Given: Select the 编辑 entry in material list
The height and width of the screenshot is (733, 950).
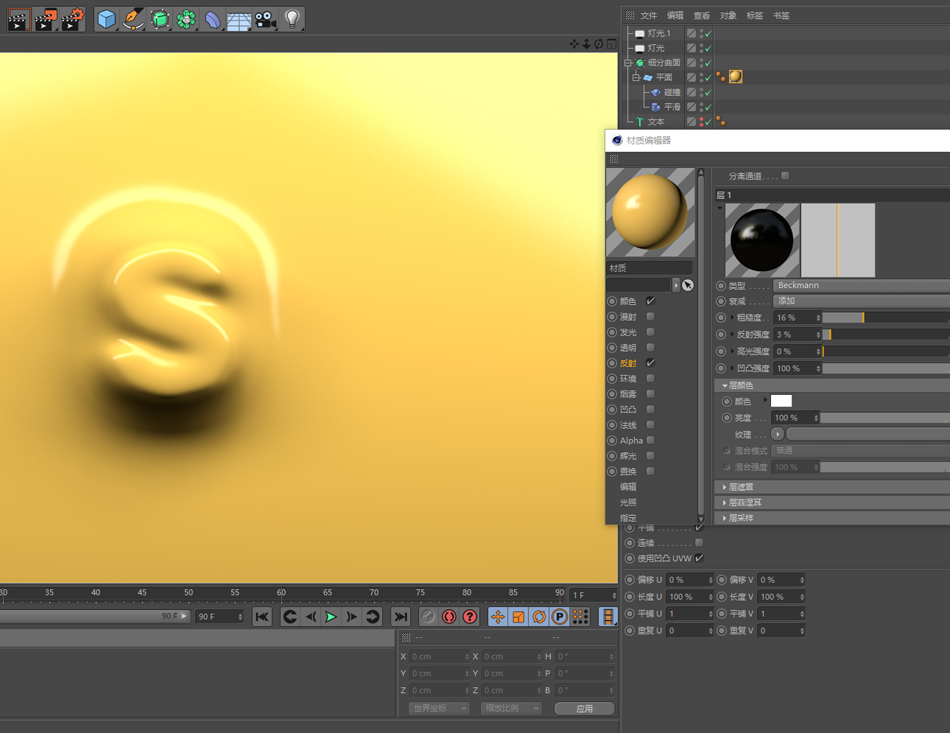Looking at the screenshot, I should 628,487.
